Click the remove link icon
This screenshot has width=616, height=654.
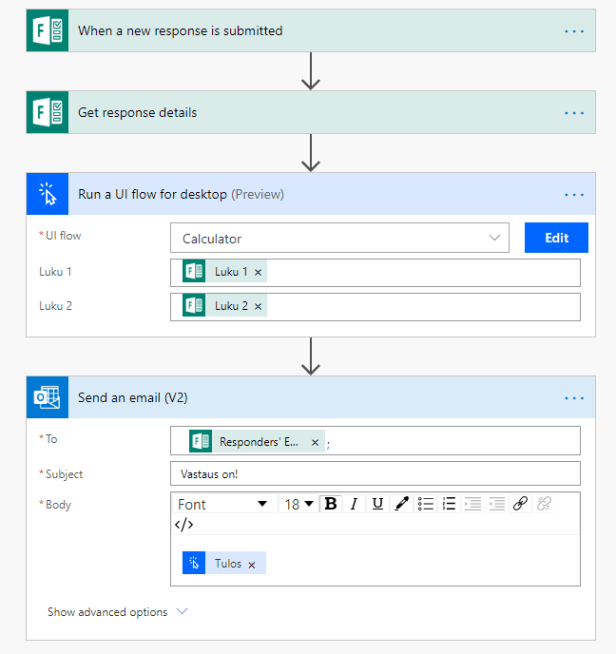tap(544, 504)
